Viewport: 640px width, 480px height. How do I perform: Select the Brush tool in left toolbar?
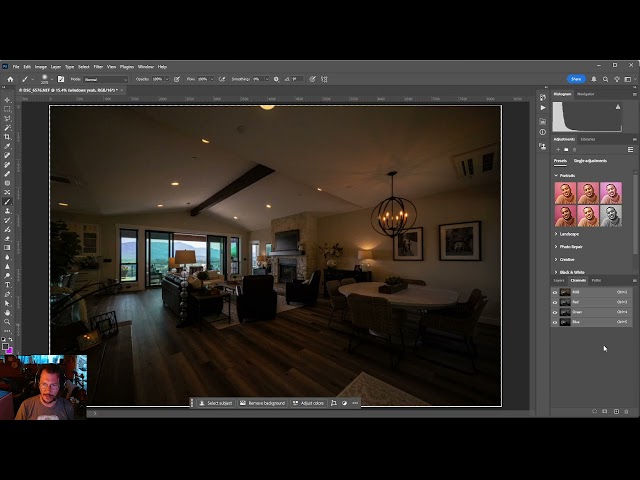coord(7,202)
